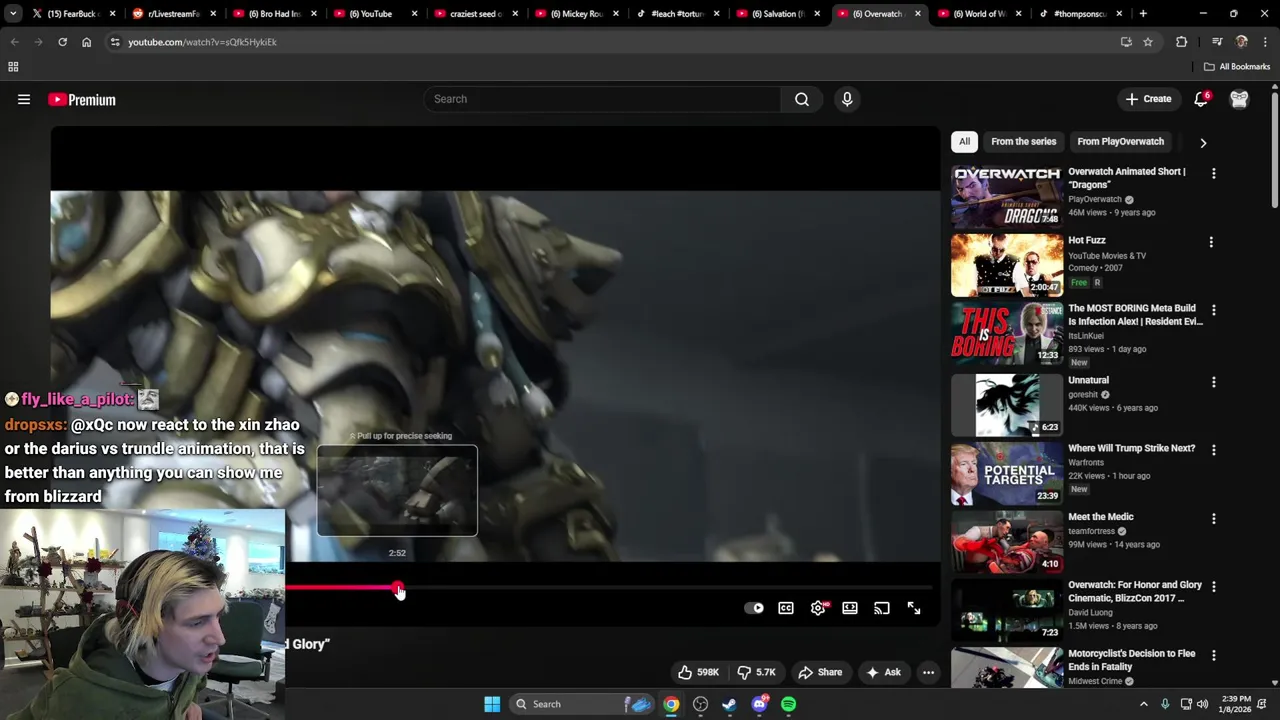Switch to FearBuck X browser tab
Screen dimensions: 1280x720
(x=73, y=14)
